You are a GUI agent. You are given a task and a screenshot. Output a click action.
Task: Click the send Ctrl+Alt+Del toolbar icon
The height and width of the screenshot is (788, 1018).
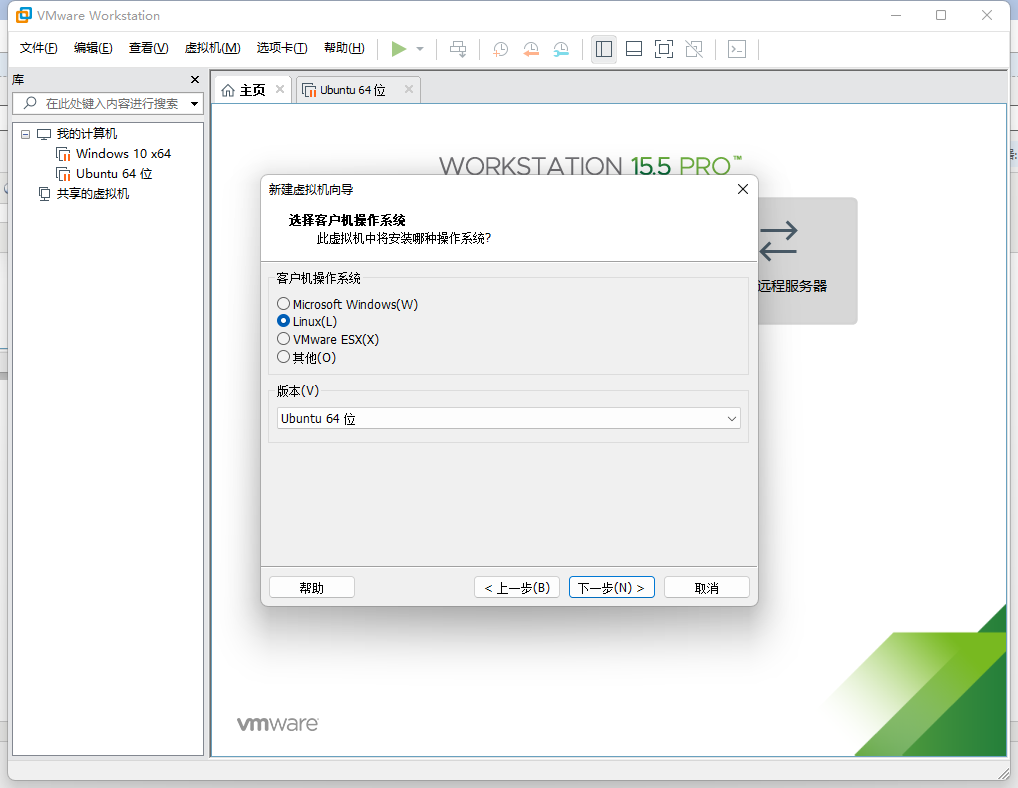pos(458,49)
